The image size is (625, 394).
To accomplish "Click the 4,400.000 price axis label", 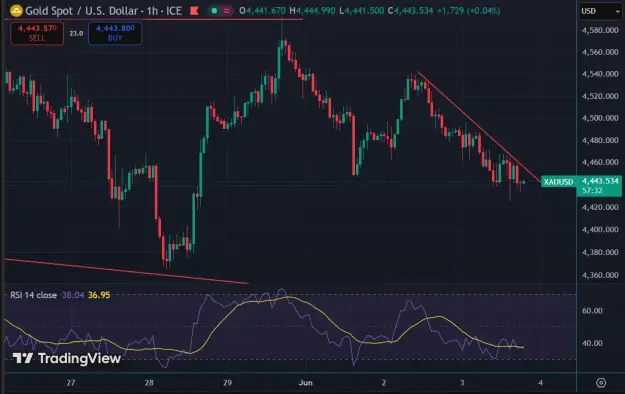I will 600,230.
